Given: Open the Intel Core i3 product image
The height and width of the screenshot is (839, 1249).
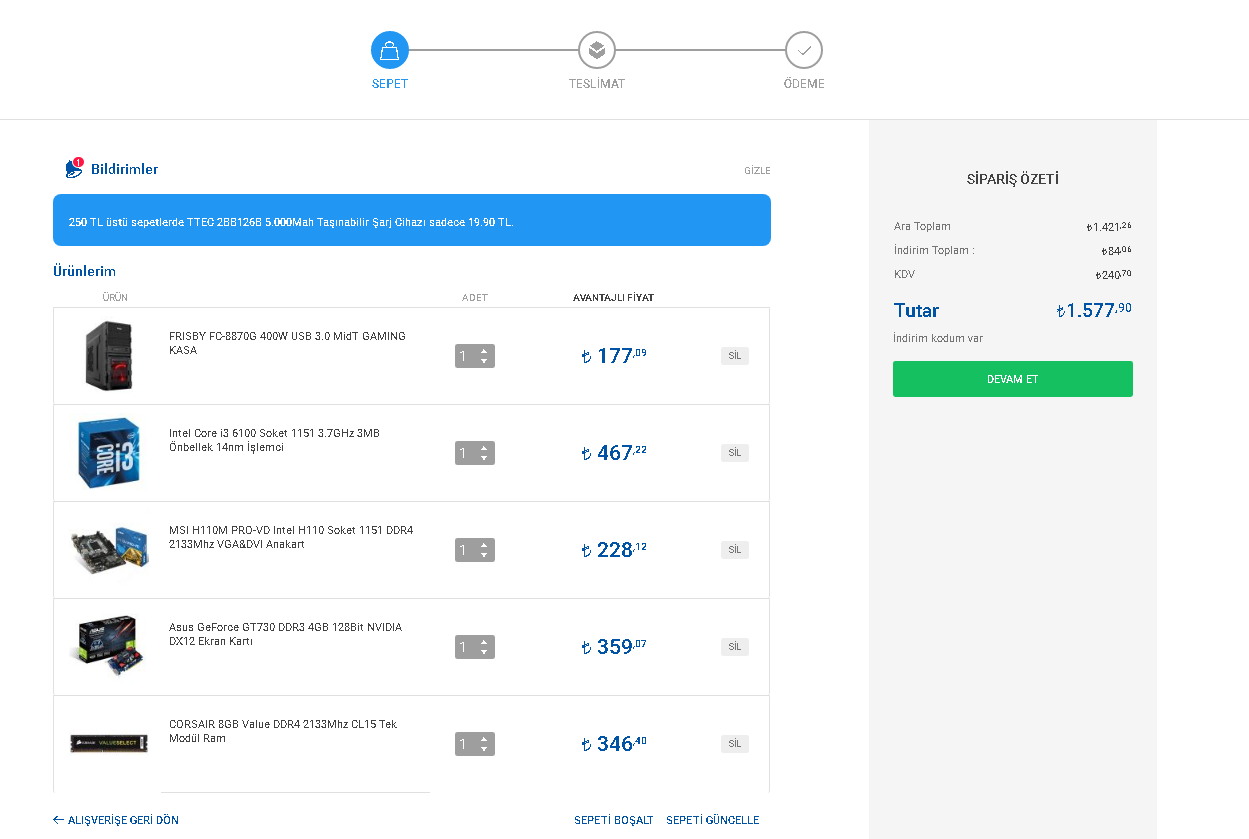Looking at the screenshot, I should pyautogui.click(x=109, y=453).
